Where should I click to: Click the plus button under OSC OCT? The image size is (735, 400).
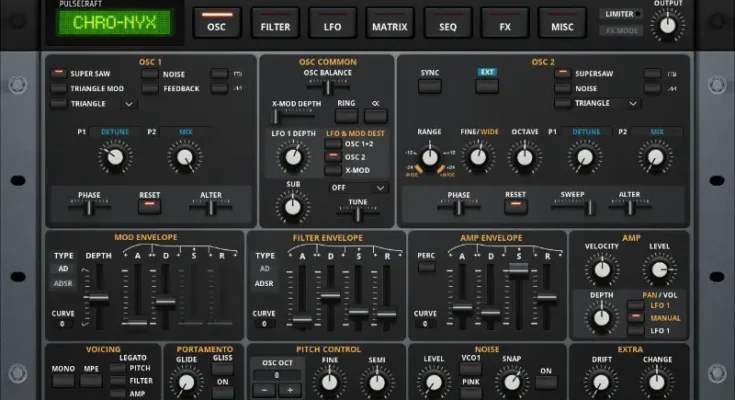point(288,390)
